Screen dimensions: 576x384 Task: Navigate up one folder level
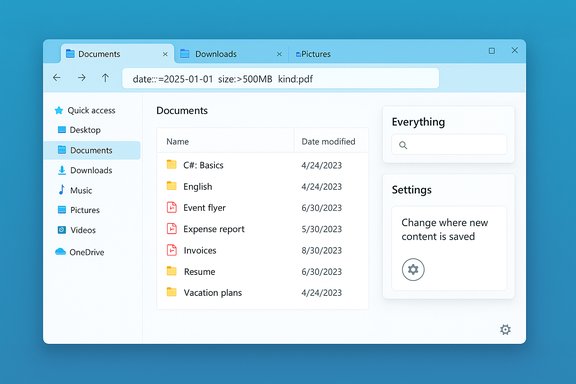tap(105, 78)
